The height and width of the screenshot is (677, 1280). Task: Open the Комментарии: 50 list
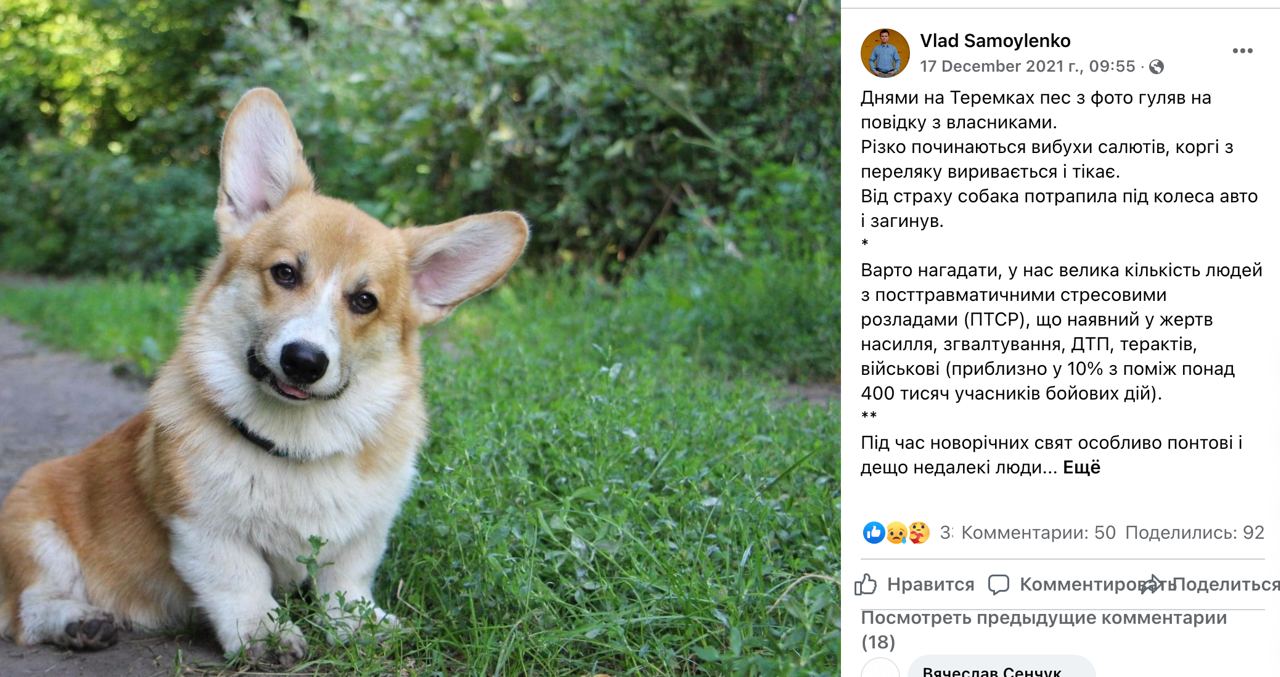1038,533
